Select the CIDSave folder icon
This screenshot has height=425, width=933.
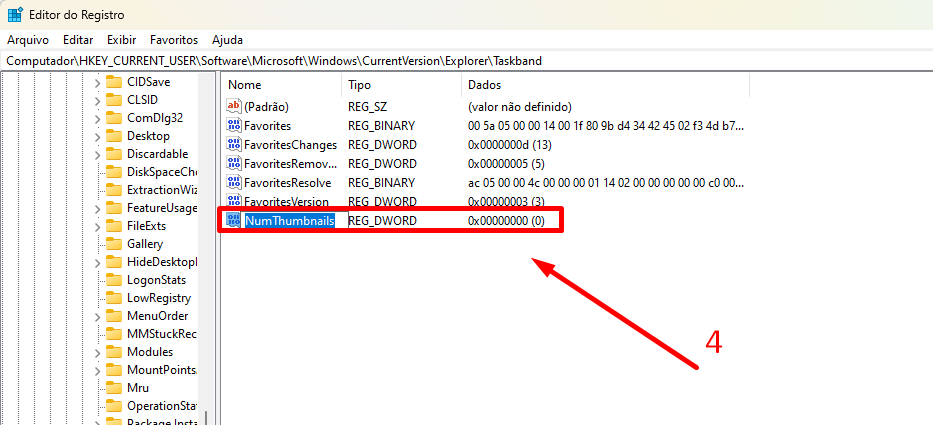114,82
